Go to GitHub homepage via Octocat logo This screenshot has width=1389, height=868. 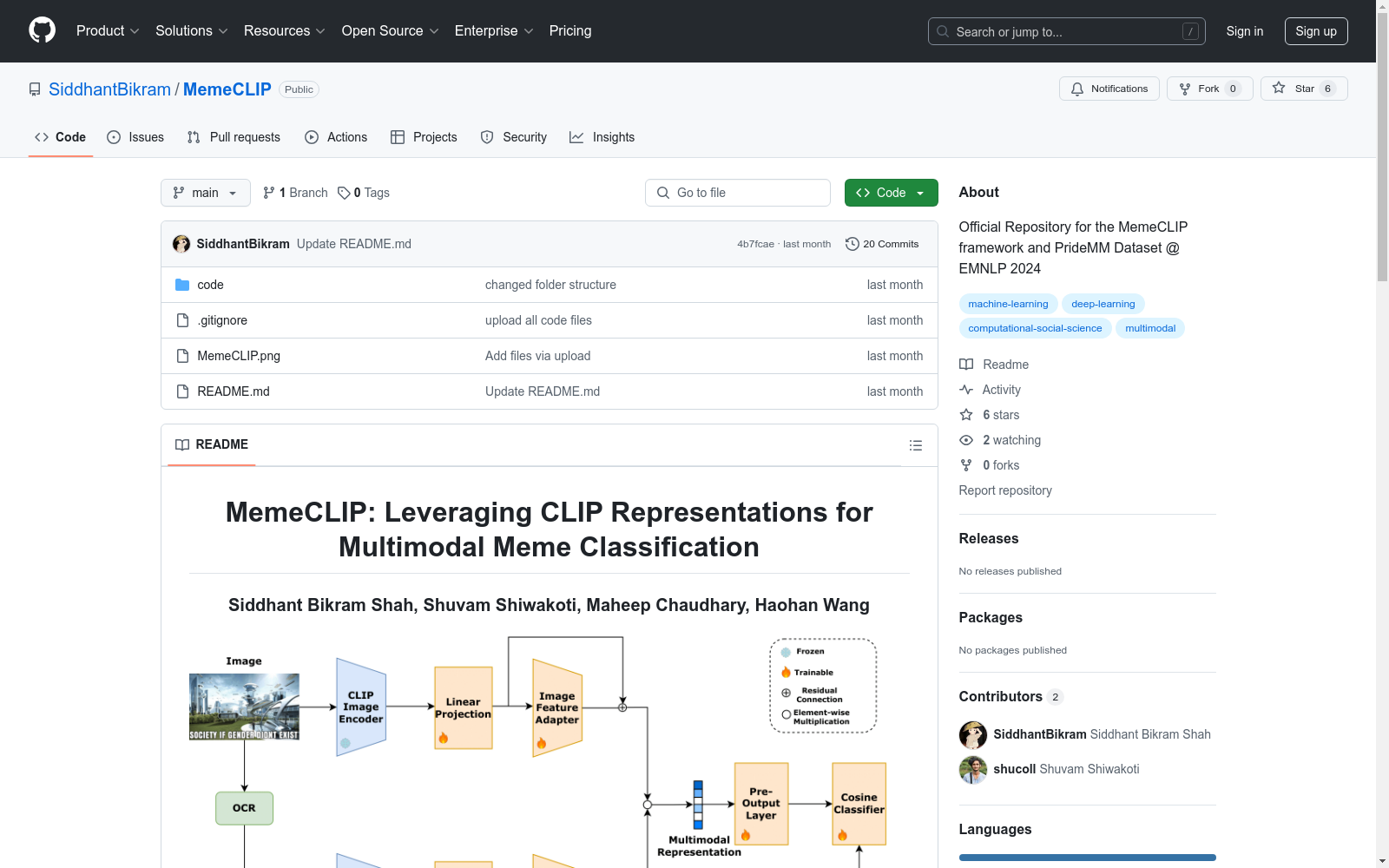[42, 30]
